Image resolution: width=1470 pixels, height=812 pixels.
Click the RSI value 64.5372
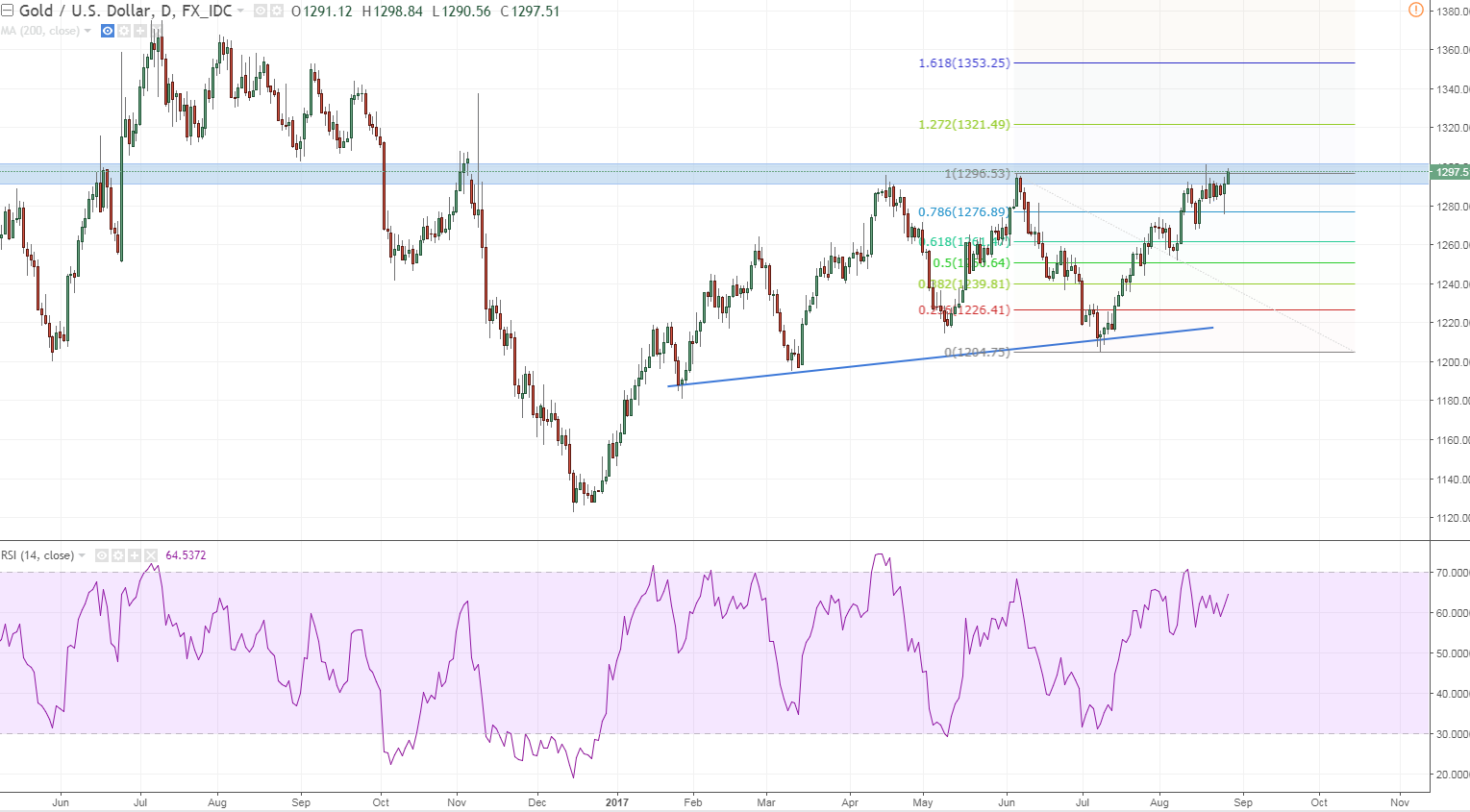[x=186, y=555]
